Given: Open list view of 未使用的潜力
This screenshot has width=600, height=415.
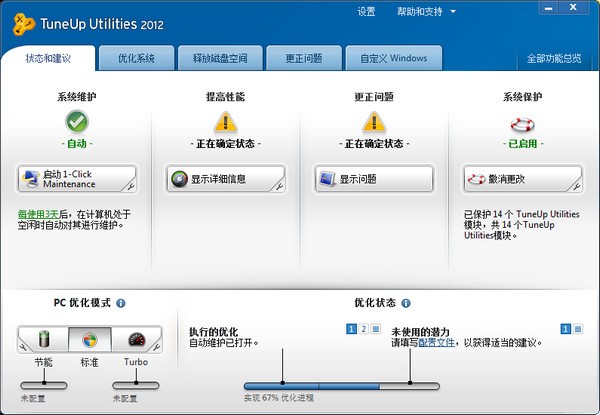Looking at the screenshot, I should point(578,329).
